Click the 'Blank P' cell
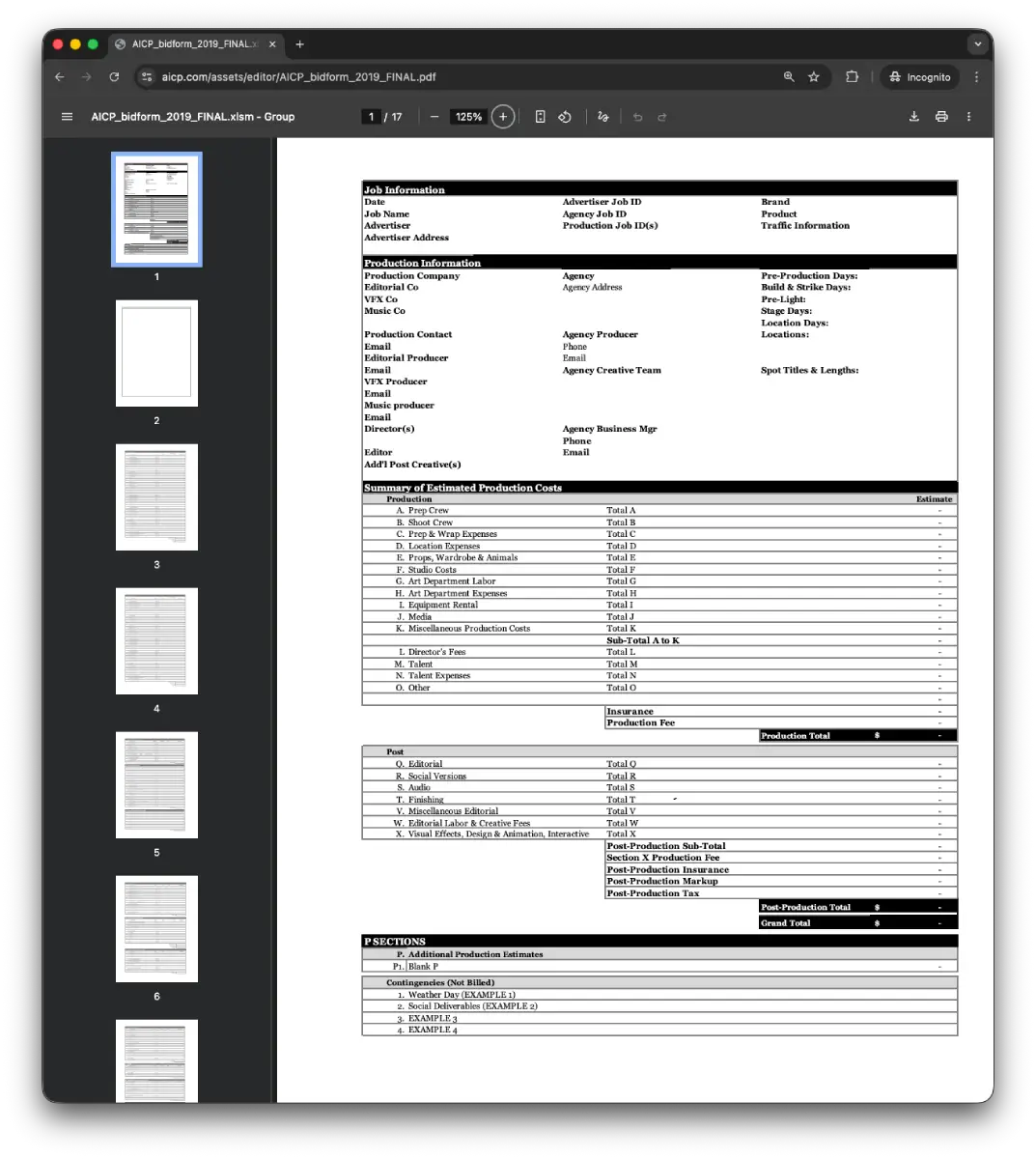The height and width of the screenshot is (1159, 1036). [x=423, y=967]
